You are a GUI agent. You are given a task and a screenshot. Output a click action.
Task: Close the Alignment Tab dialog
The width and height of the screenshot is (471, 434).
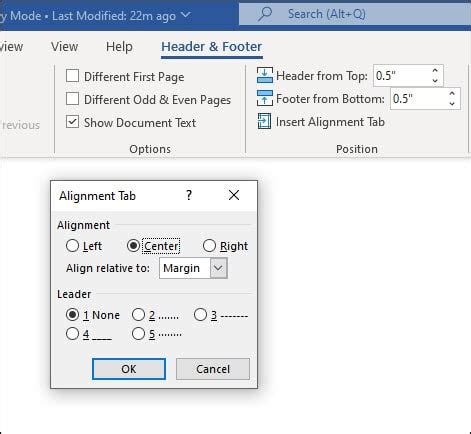pos(234,195)
